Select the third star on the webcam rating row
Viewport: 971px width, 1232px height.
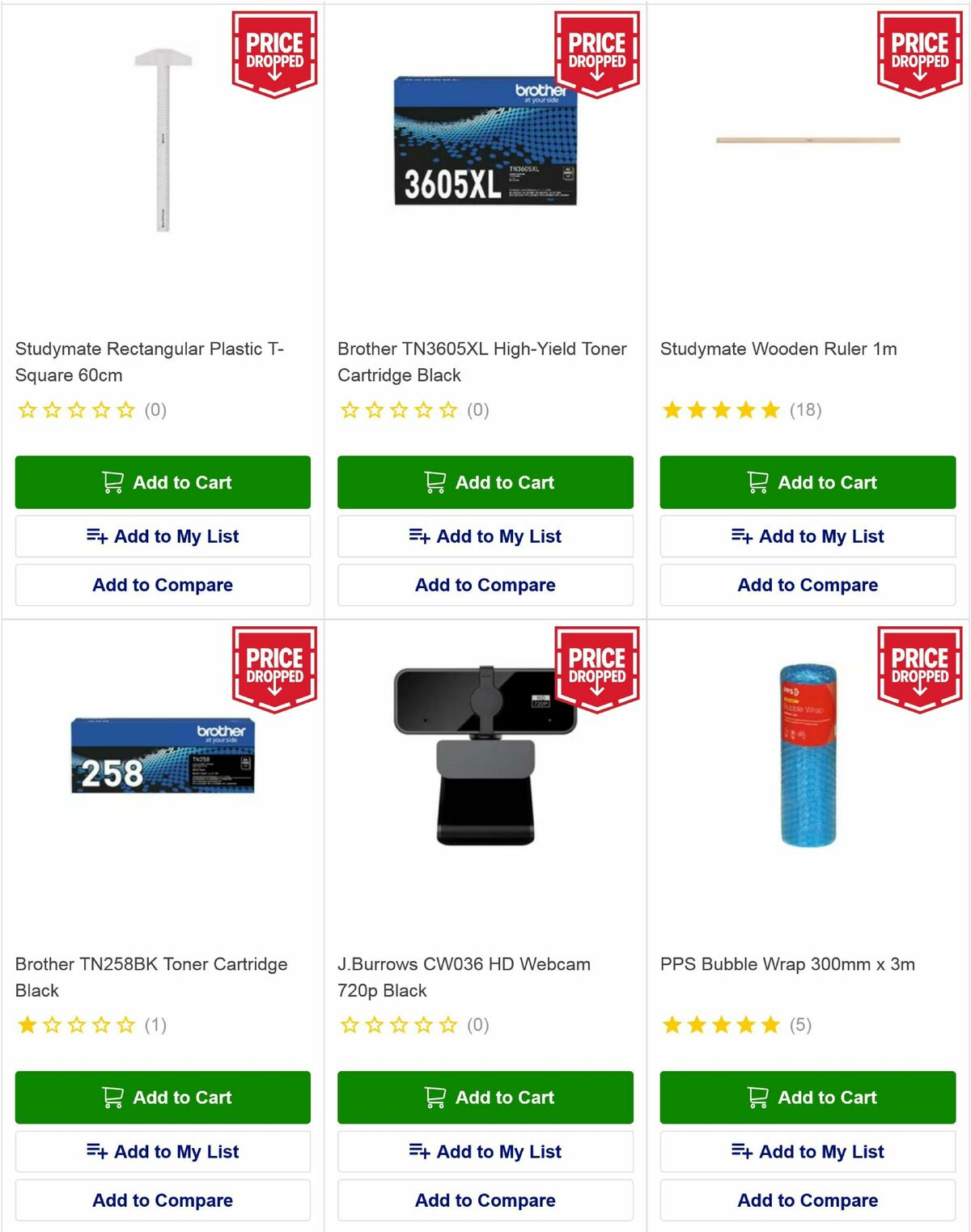pos(399,1025)
